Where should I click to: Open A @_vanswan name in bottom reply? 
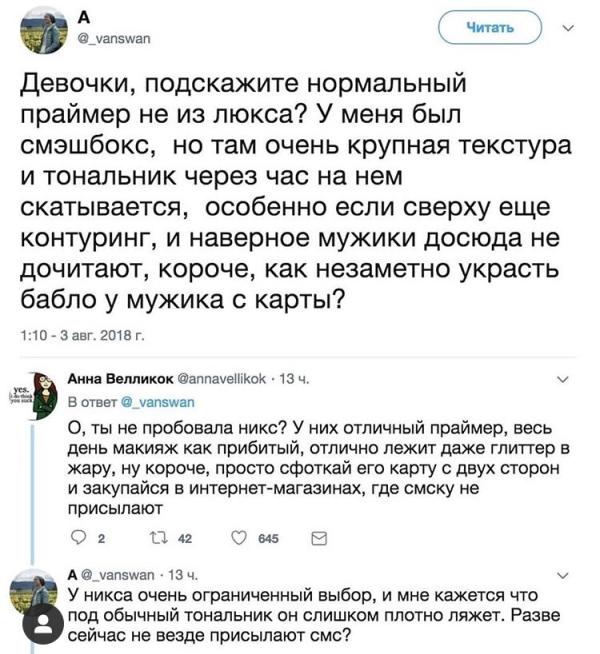pos(111,575)
